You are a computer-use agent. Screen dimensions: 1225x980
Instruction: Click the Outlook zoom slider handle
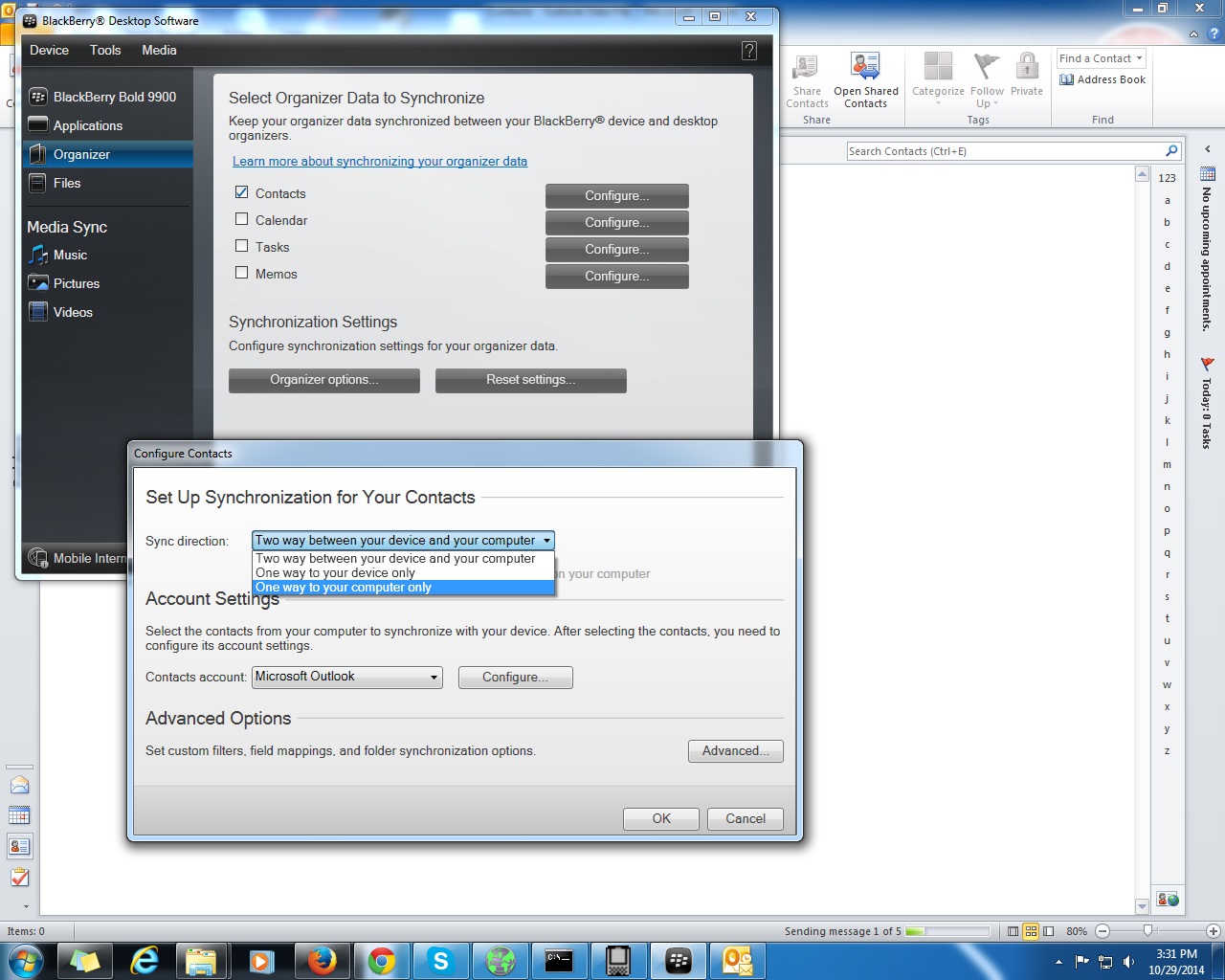(x=1148, y=931)
